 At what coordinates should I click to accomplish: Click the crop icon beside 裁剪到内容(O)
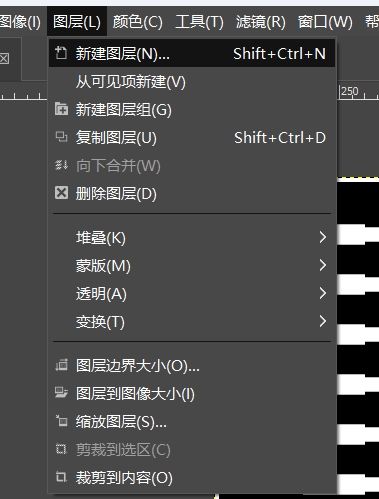pyautogui.click(x=61, y=477)
